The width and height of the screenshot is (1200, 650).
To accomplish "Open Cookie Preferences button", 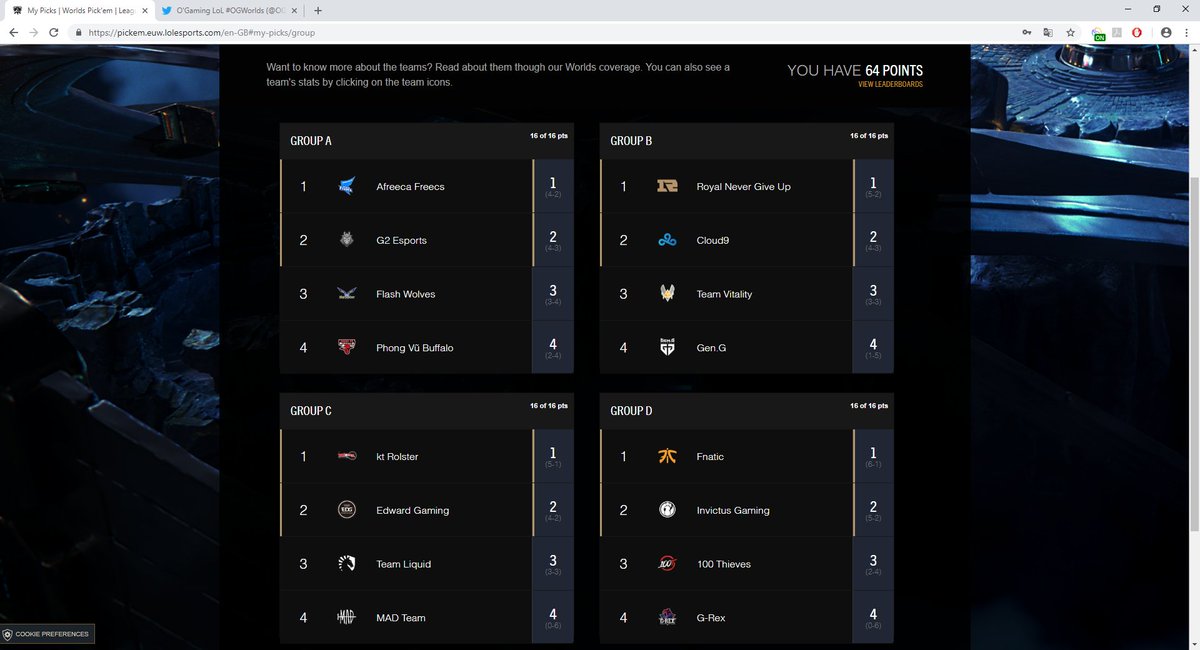I will (x=47, y=634).
